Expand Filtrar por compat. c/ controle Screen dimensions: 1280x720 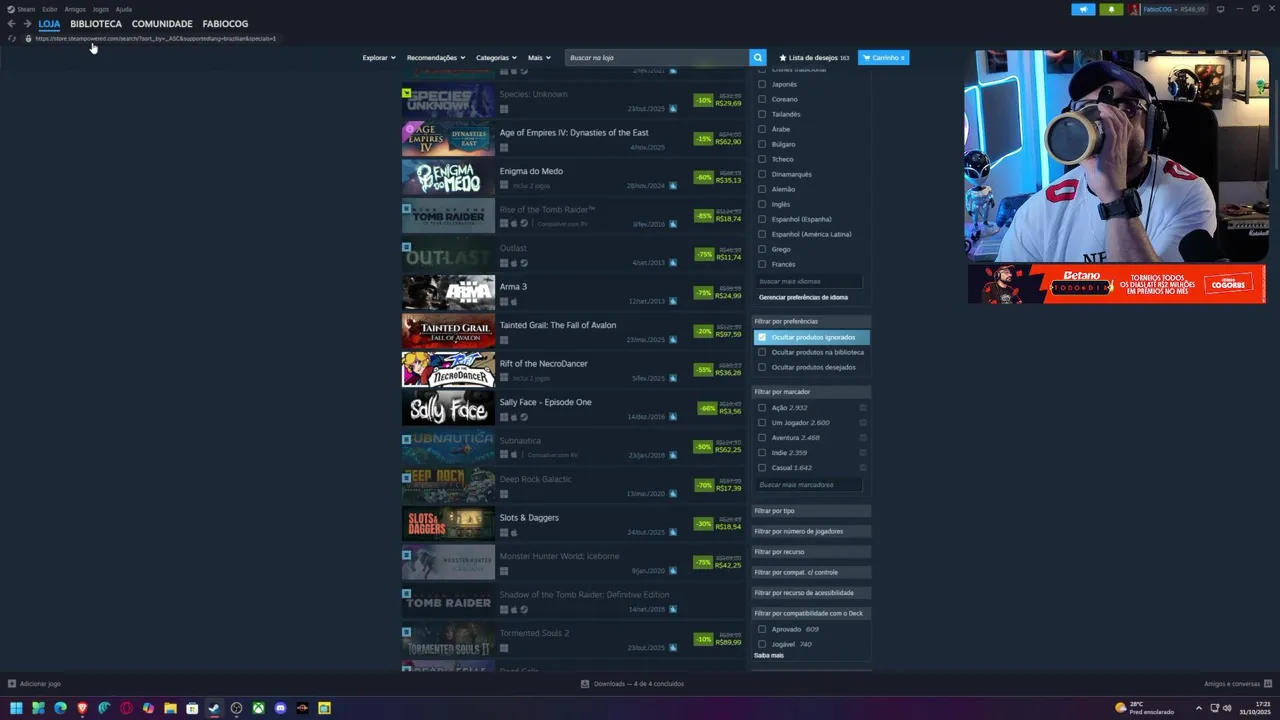(812, 572)
